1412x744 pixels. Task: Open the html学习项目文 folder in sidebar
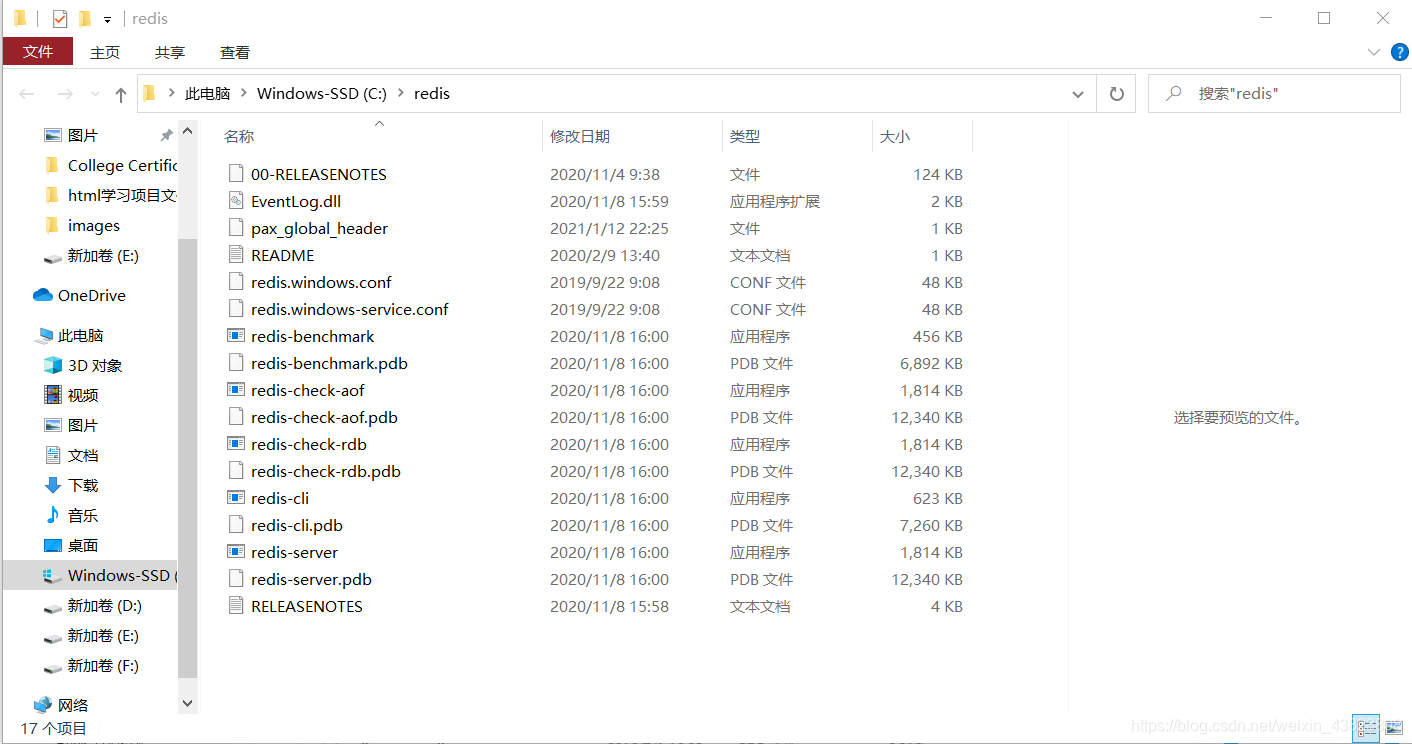[x=111, y=195]
